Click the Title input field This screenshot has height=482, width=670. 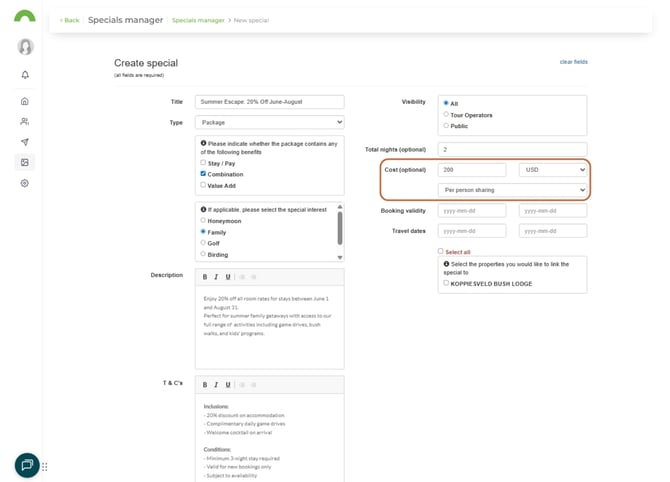pos(270,102)
